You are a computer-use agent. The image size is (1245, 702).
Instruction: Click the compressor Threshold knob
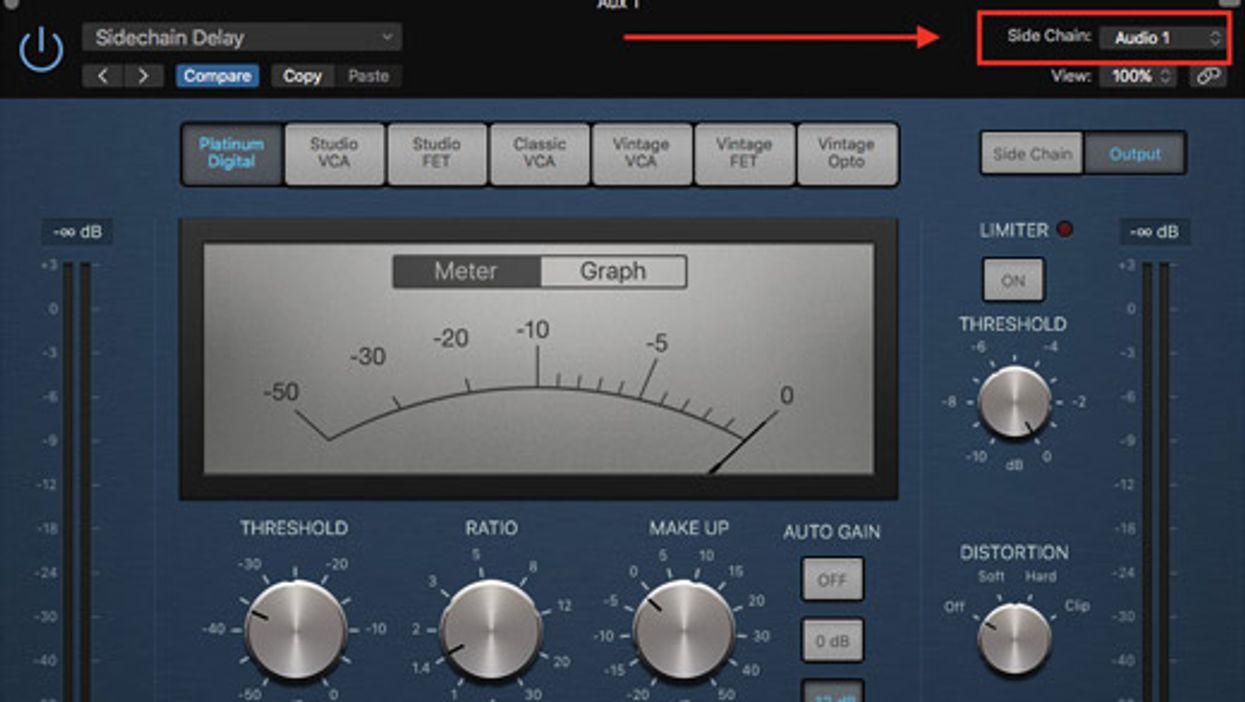pos(295,630)
